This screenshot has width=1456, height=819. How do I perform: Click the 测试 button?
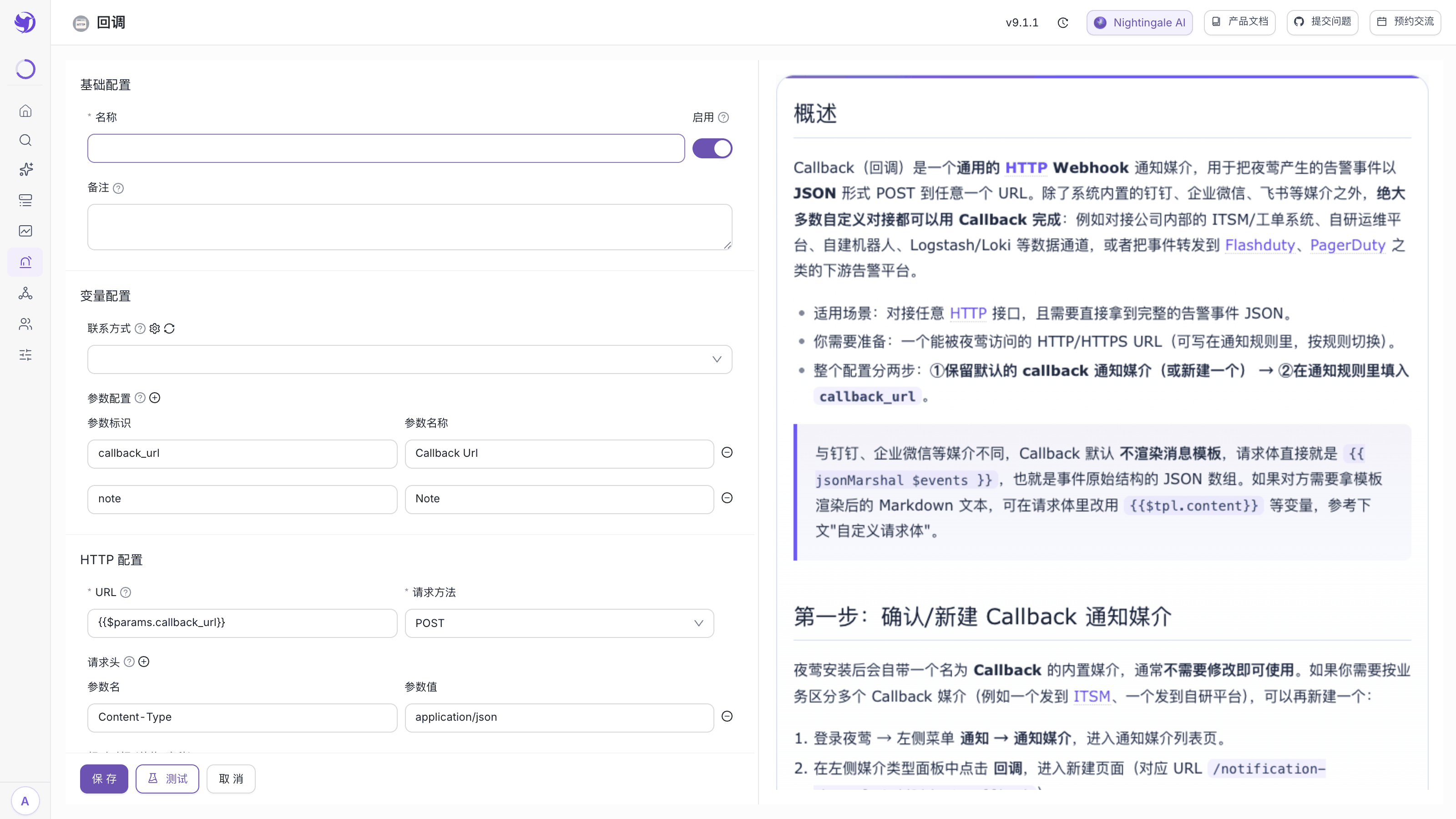point(167,779)
